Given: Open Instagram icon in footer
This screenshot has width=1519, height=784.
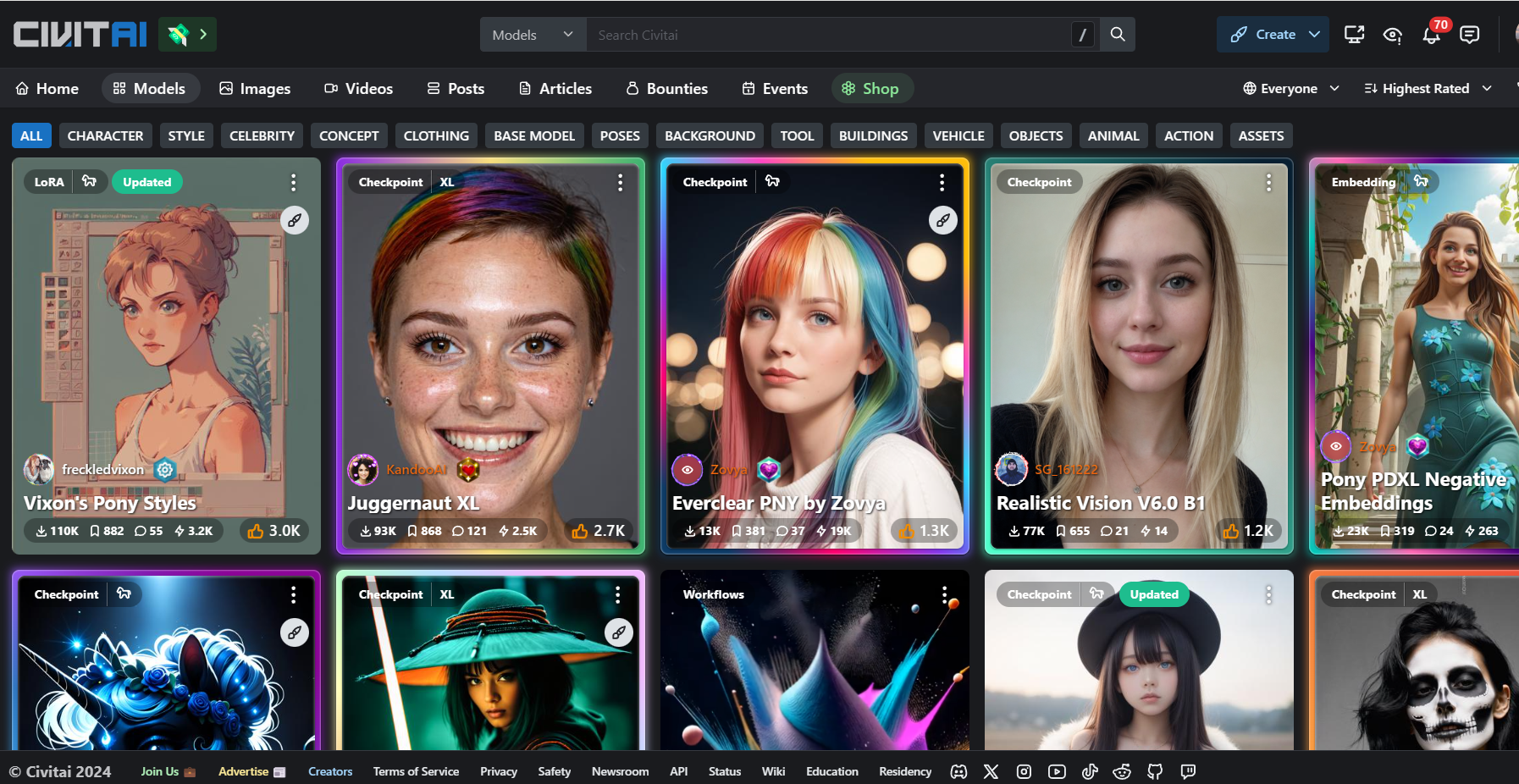Looking at the screenshot, I should (x=1024, y=771).
